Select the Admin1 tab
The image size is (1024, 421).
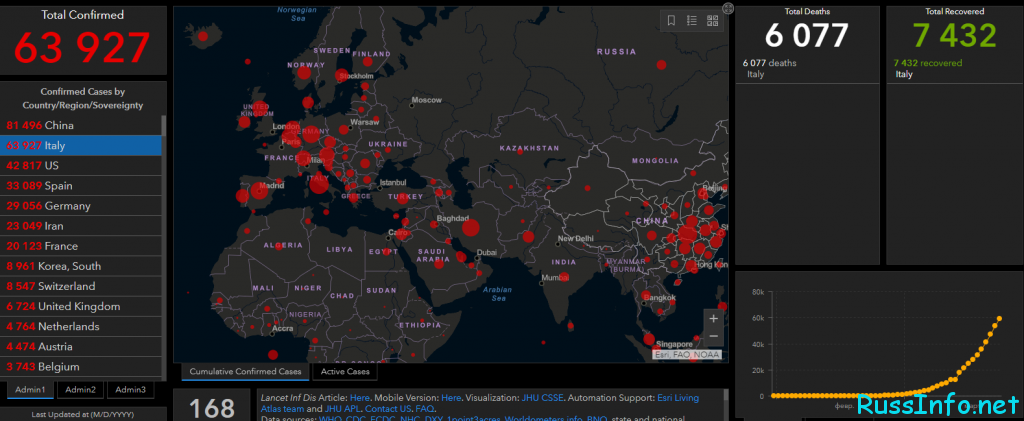tap(31, 390)
